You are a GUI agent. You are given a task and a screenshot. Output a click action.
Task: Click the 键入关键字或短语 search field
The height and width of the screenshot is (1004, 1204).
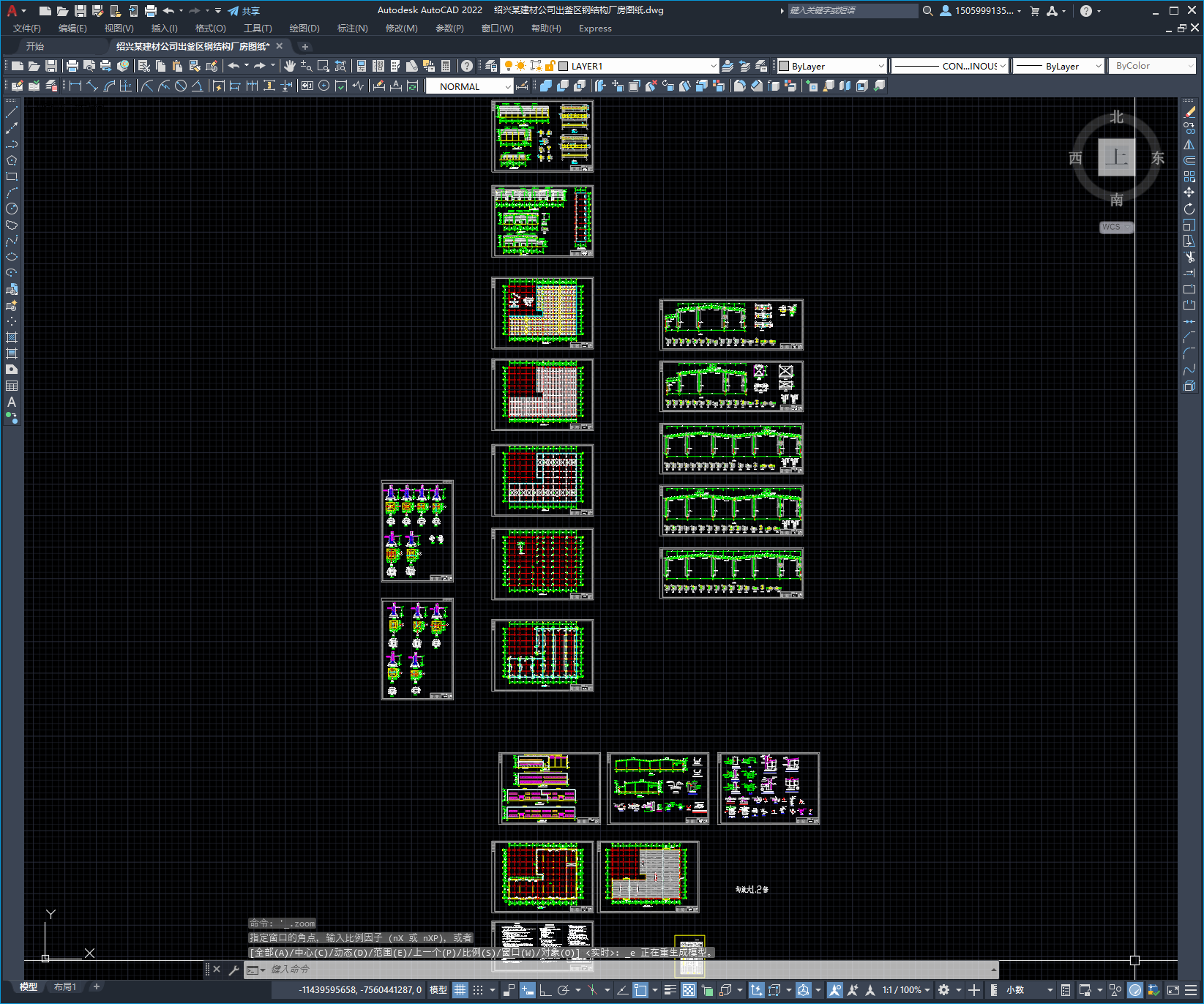click(x=853, y=11)
